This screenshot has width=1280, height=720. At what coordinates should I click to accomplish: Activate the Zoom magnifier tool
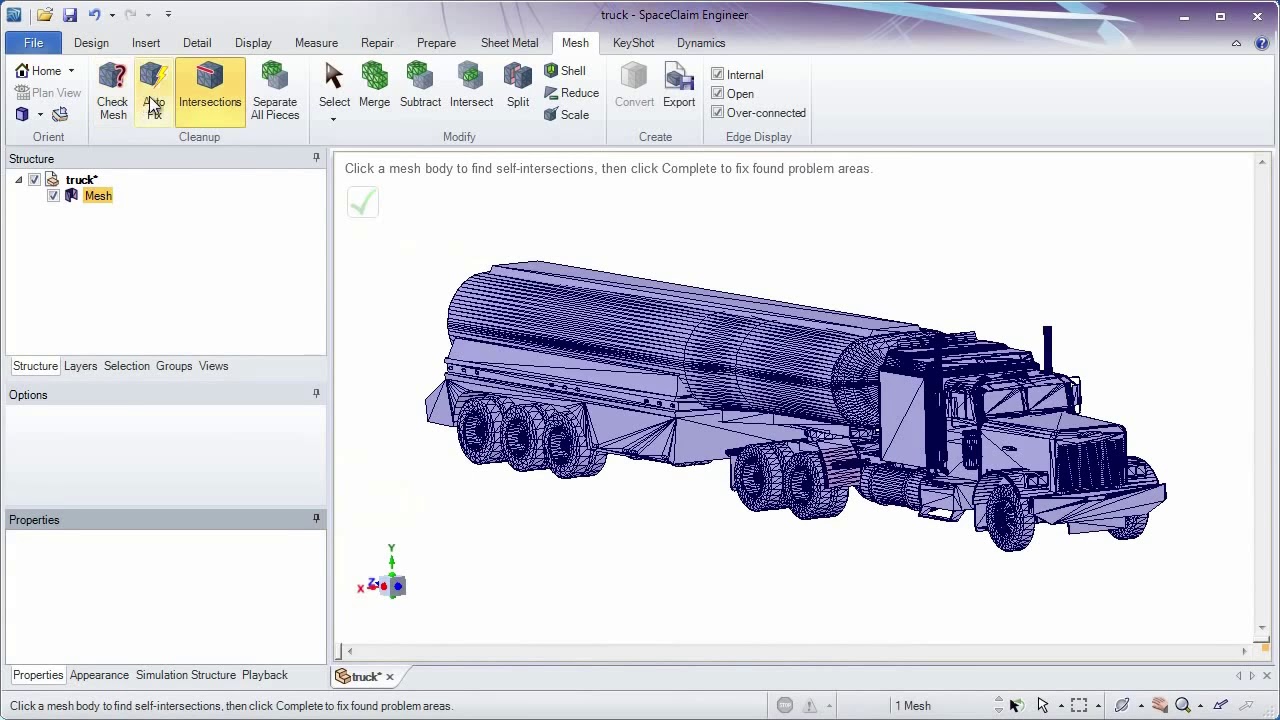1183,705
